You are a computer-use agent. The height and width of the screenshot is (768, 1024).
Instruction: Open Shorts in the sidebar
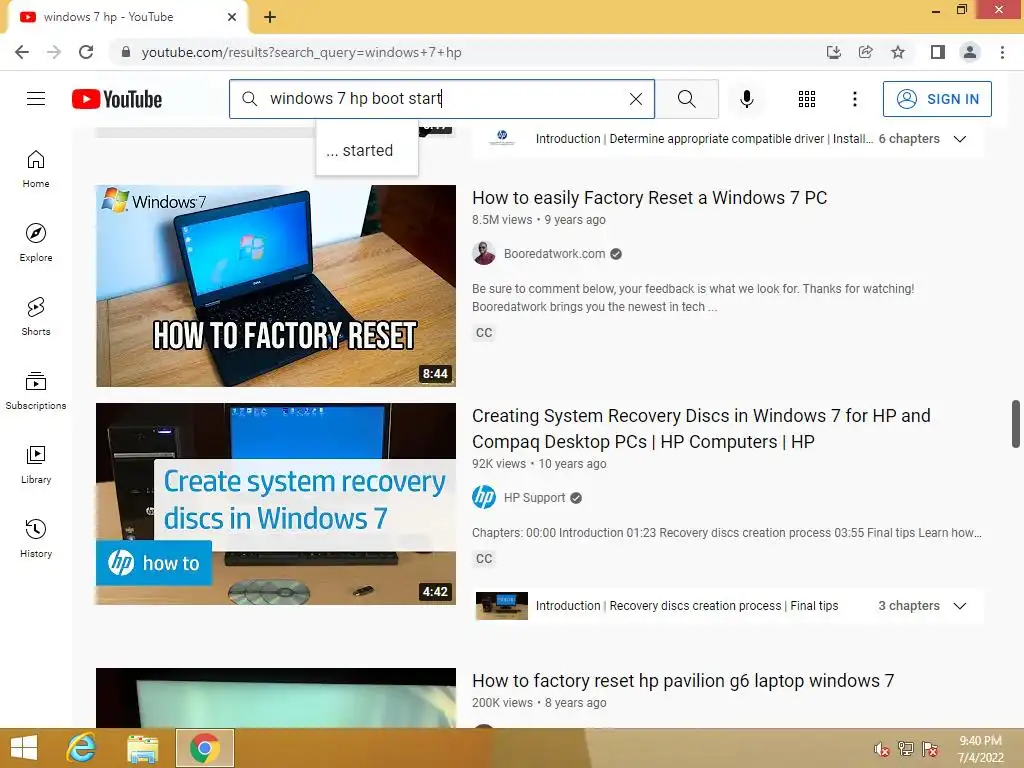coord(36,317)
